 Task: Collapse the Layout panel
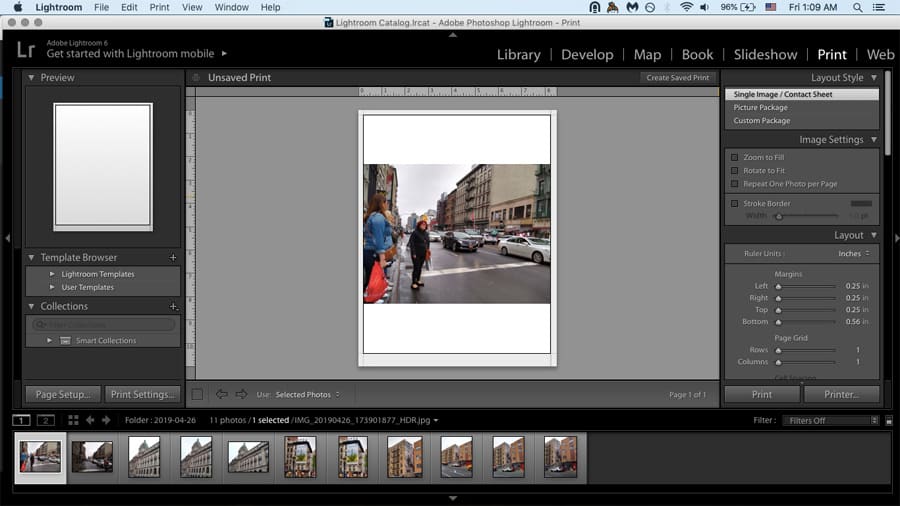pyautogui.click(x=874, y=235)
